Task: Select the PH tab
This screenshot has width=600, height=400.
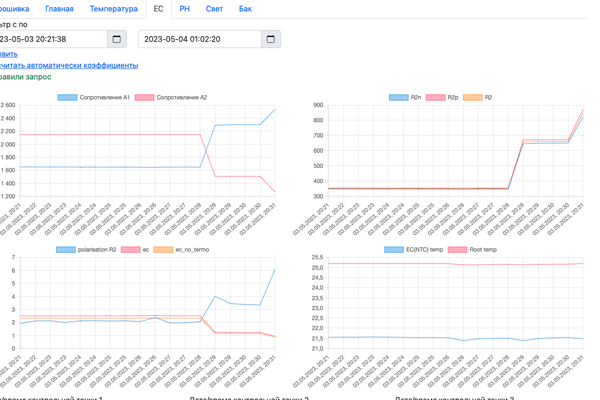Action: 185,8
